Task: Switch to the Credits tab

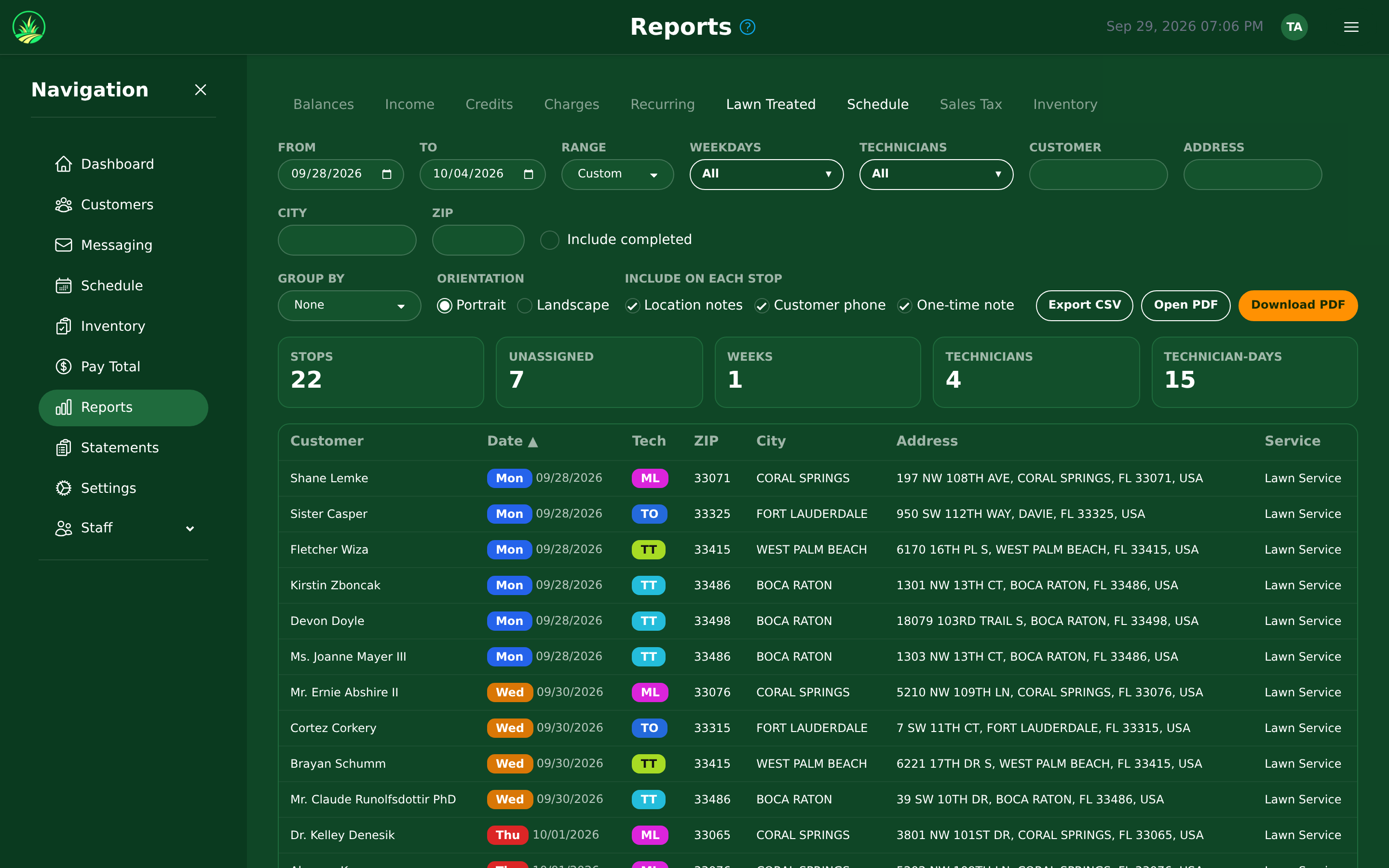Action: point(489,105)
